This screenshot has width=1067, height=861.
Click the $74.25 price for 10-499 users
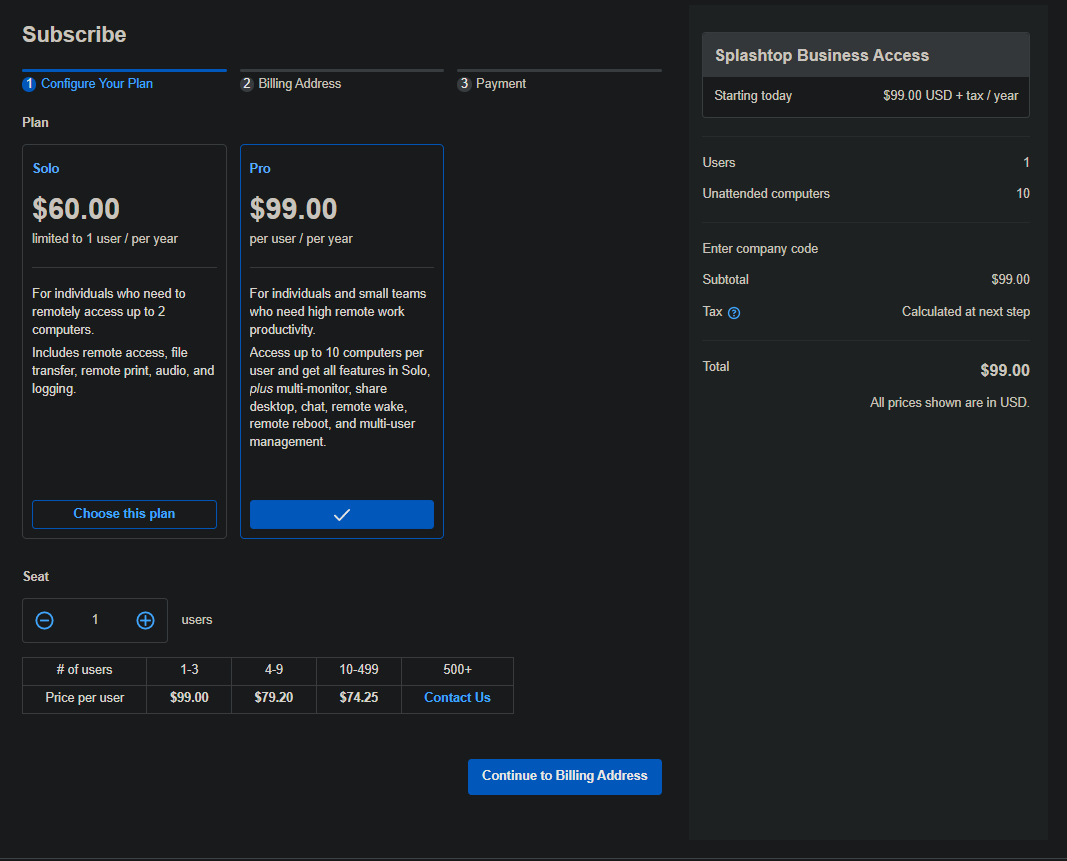(x=358, y=698)
